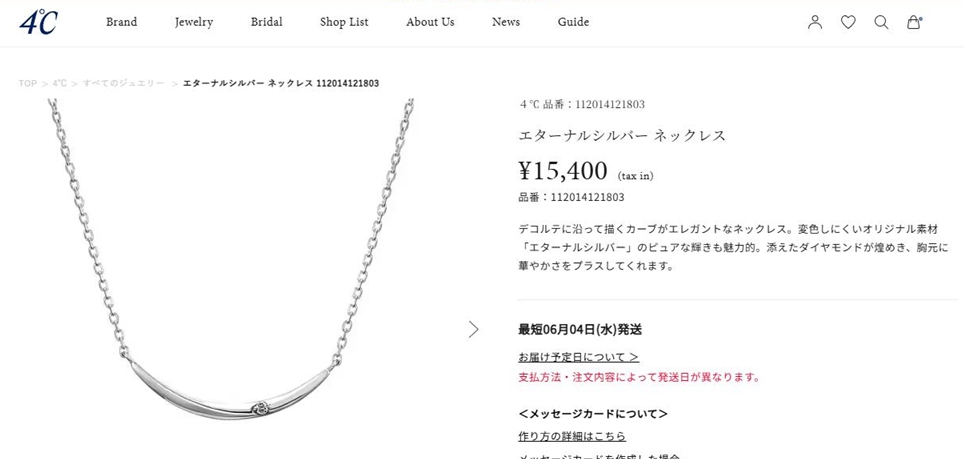Open About Us menu item

(430, 22)
